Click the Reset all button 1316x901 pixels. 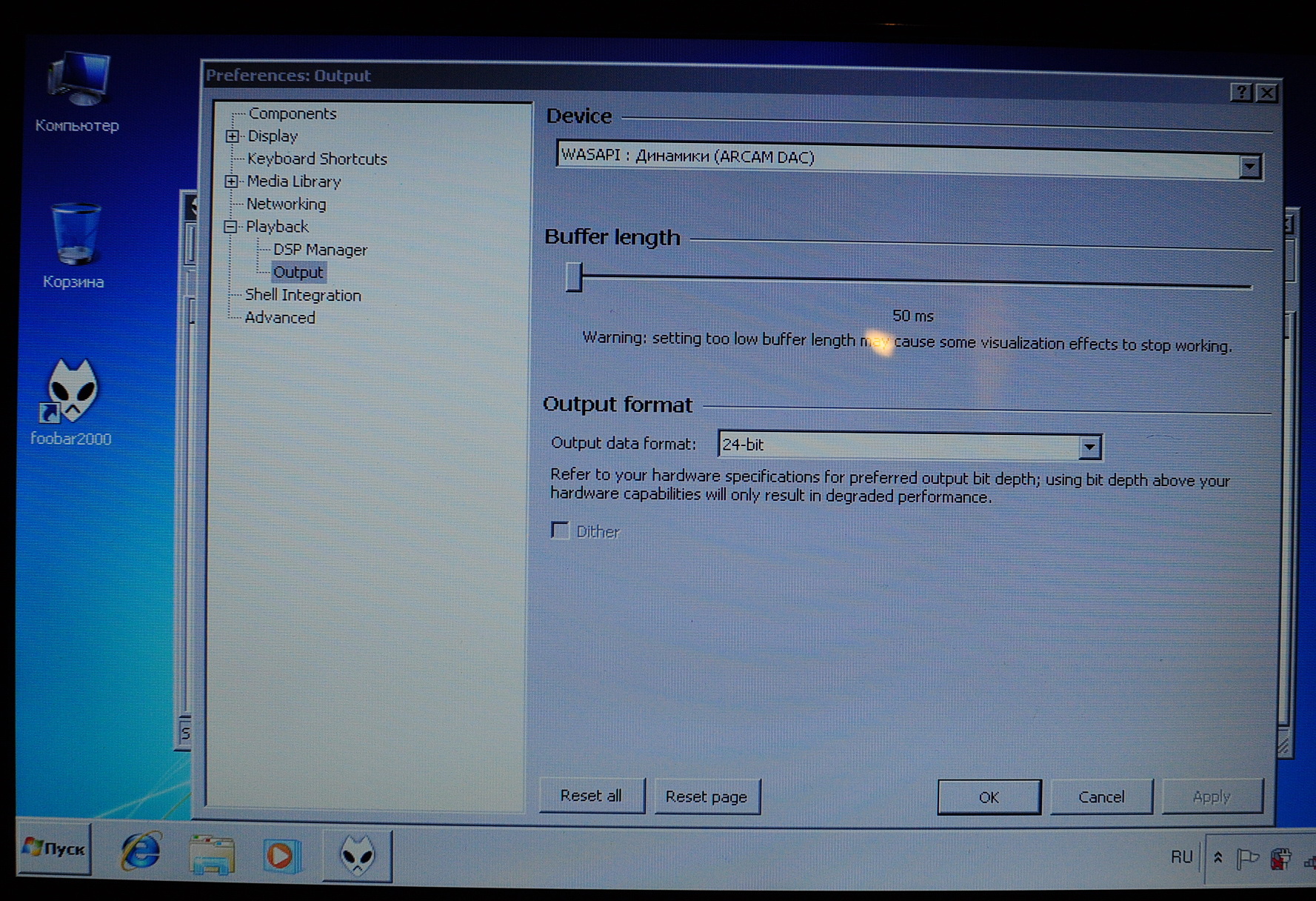point(591,796)
